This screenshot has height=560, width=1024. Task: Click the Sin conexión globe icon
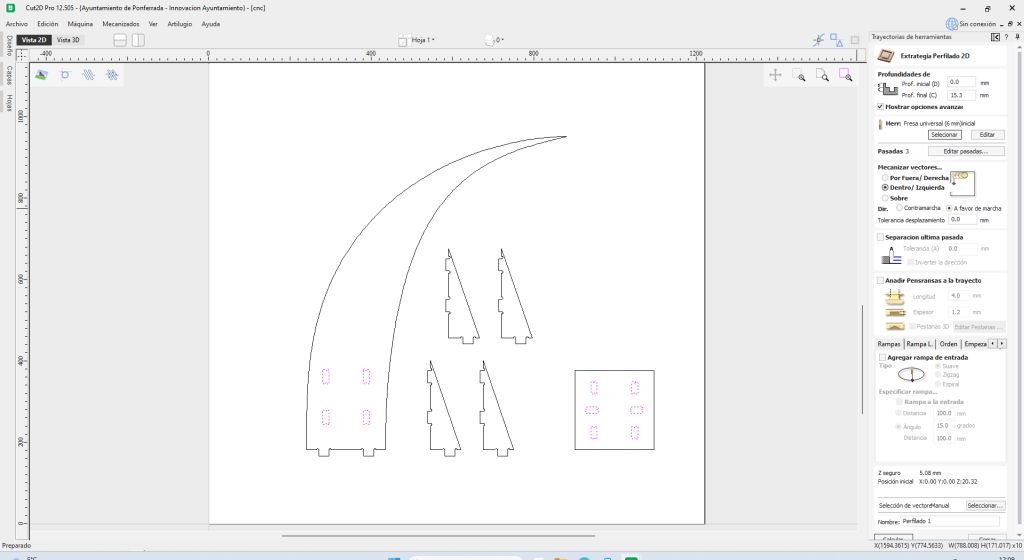pyautogui.click(x=952, y=24)
